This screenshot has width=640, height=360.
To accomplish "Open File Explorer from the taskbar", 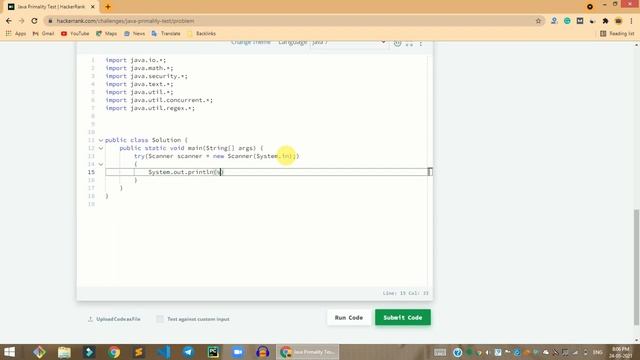I will (x=64, y=352).
